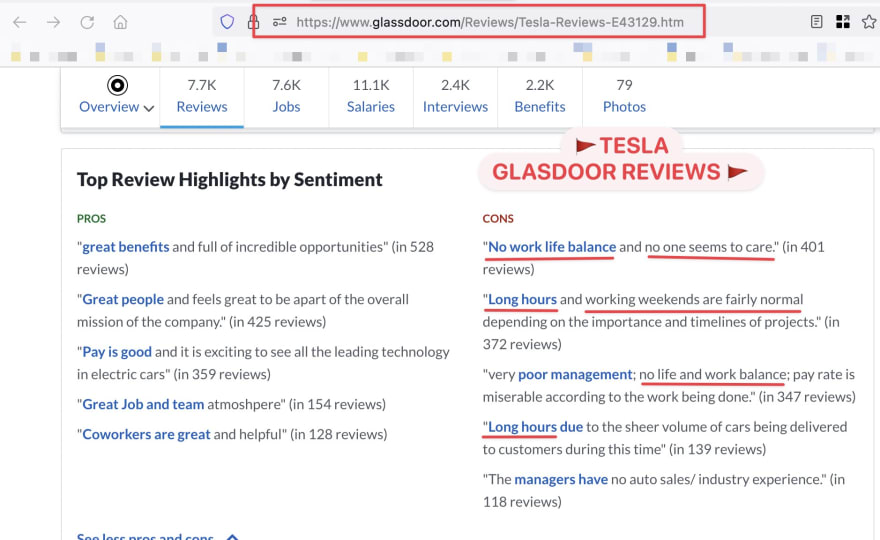The height and width of the screenshot is (540, 880).
Task: Click the "Coworkers are great" link
Action: click(146, 434)
